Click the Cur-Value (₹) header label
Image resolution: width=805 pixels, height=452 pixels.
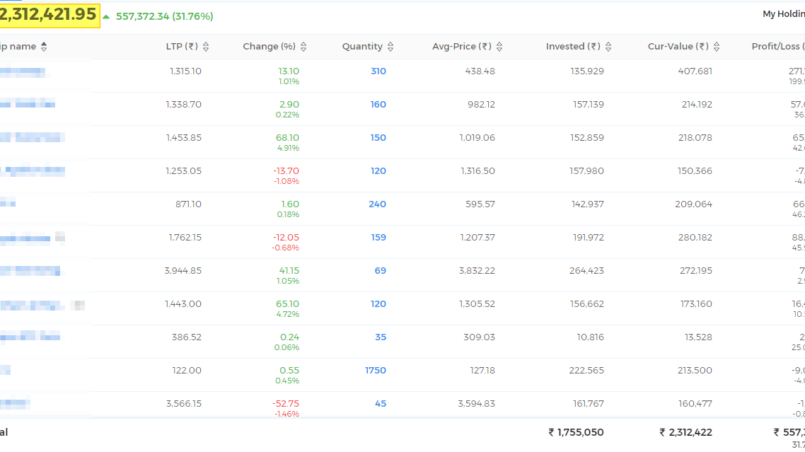[x=678, y=47]
